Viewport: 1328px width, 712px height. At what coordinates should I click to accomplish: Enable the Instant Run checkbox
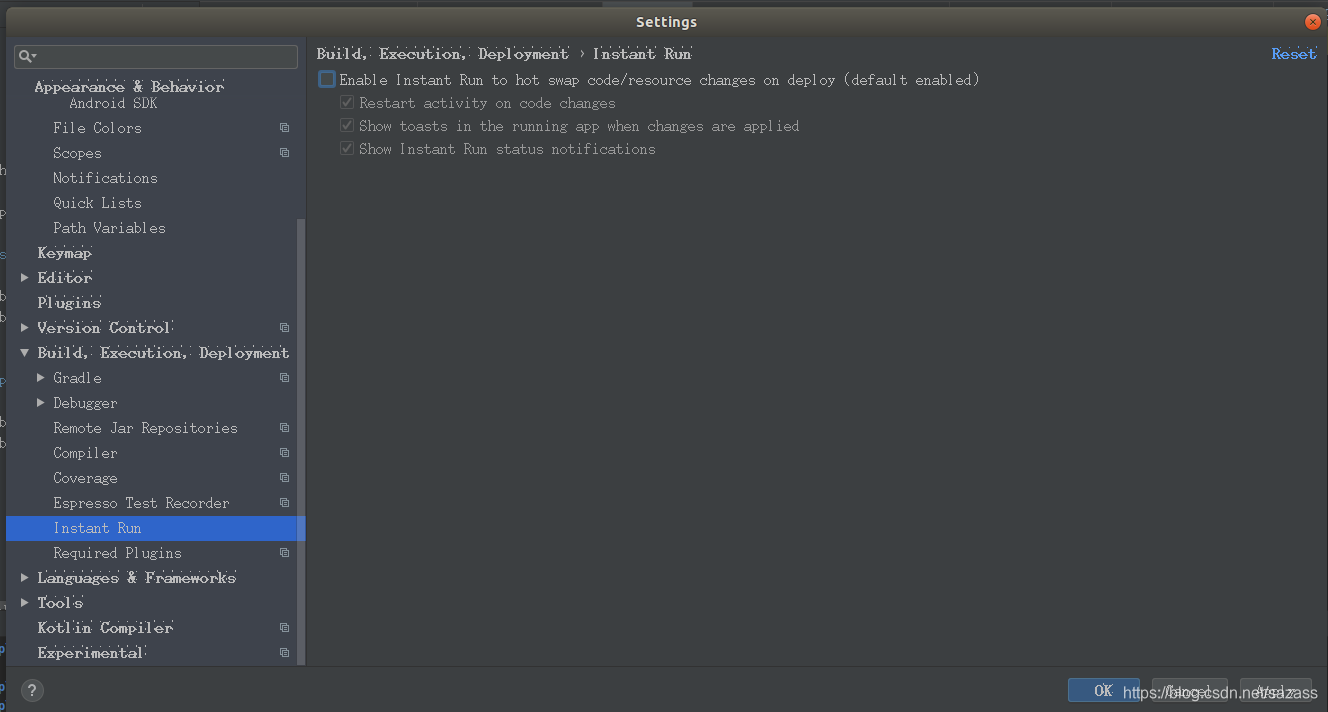click(325, 79)
